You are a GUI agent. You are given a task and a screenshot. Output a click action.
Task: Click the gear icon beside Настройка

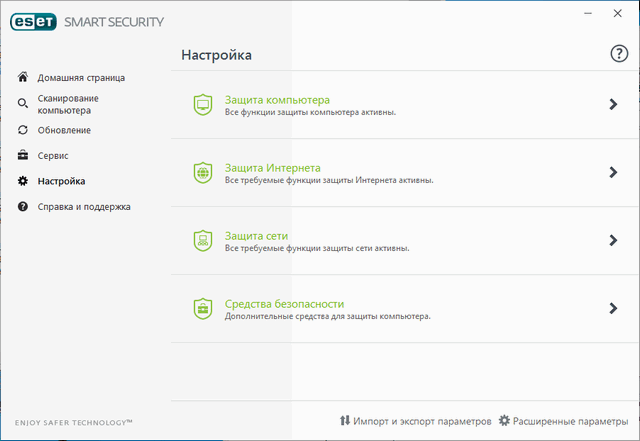[23, 181]
